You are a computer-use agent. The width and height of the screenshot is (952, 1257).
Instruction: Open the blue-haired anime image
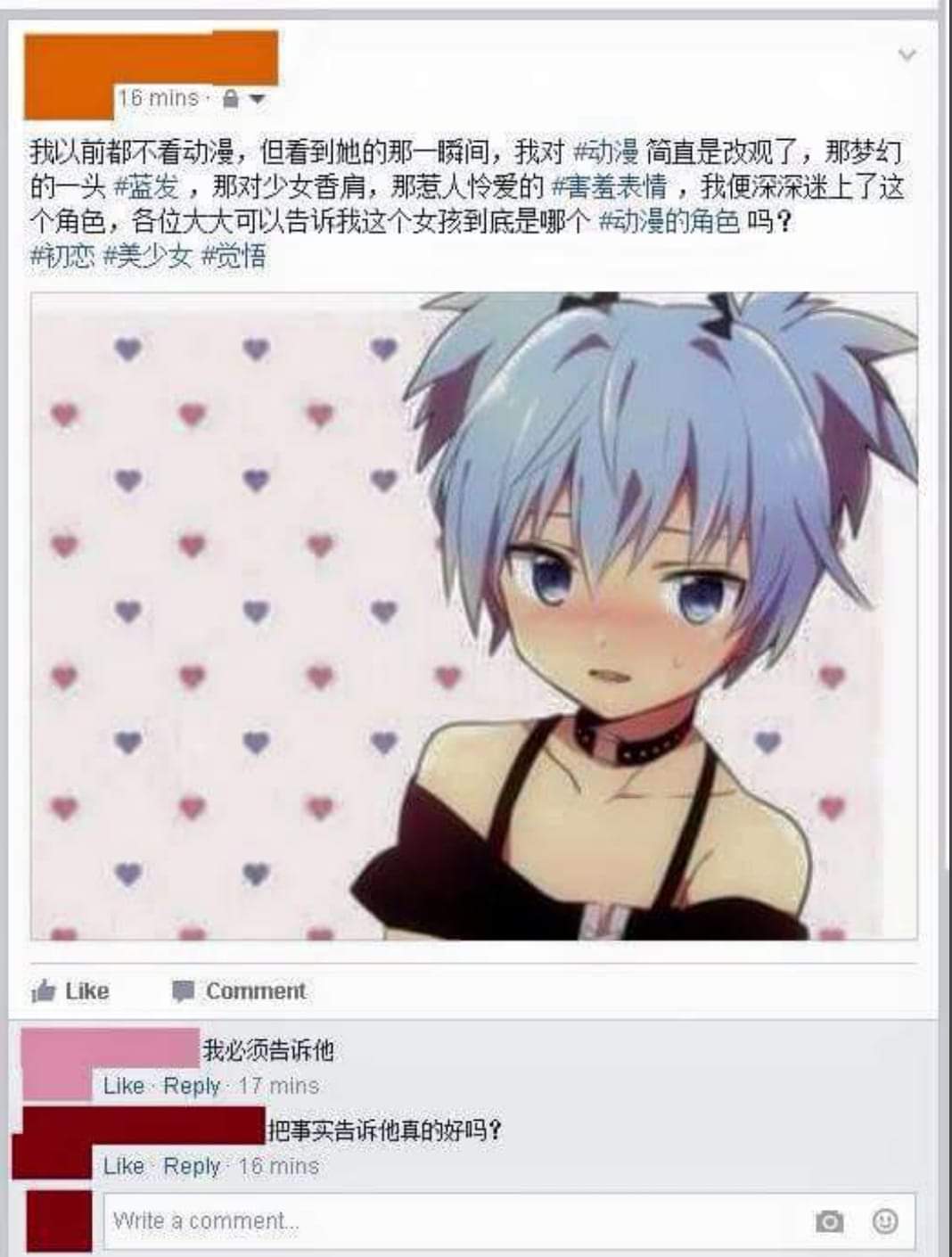[x=473, y=616]
